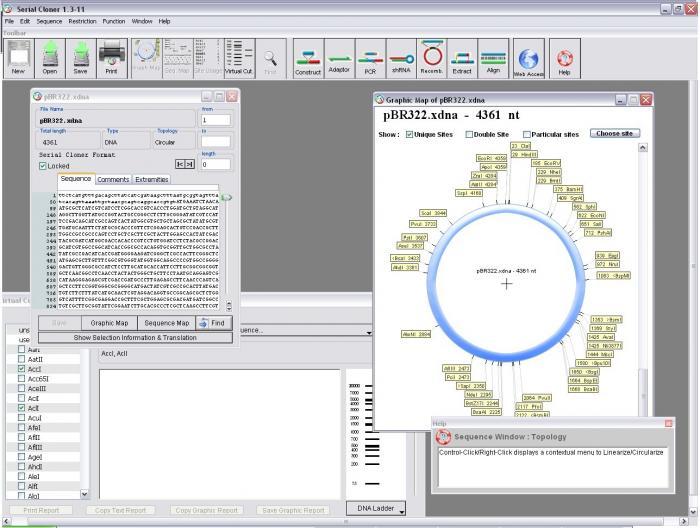Print using the Print toolbar icon

coord(112,58)
